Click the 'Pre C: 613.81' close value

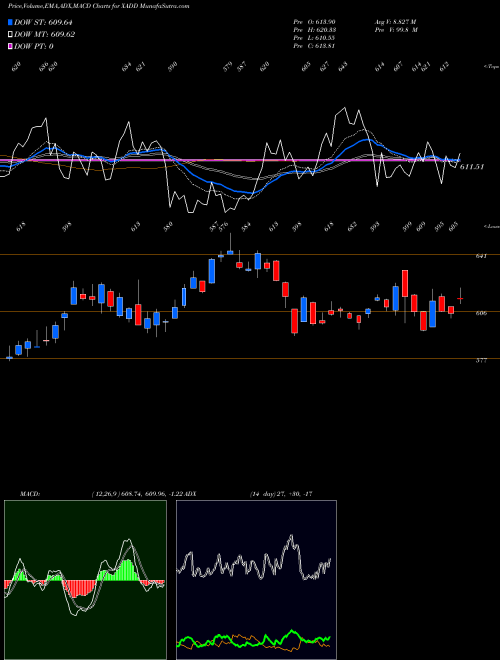click(314, 46)
